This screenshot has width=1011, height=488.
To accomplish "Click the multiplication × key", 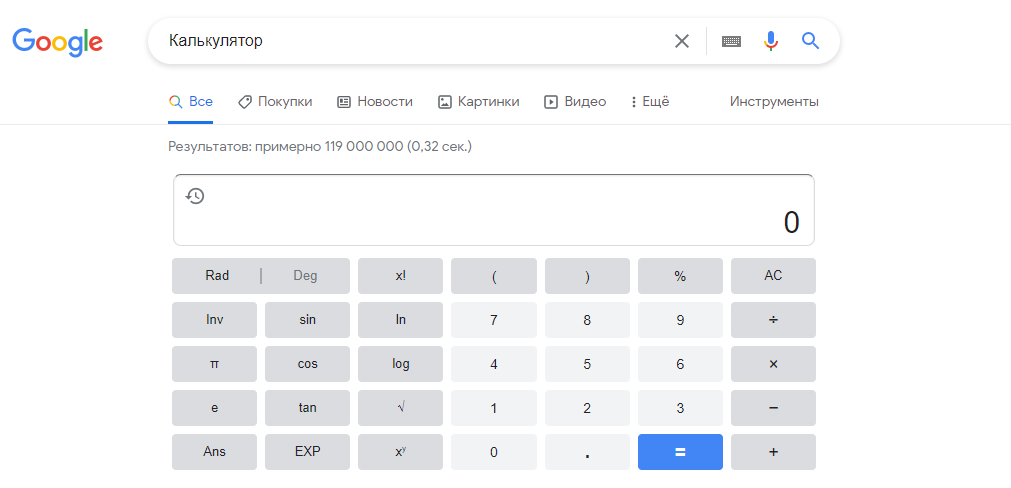I will point(773,364).
